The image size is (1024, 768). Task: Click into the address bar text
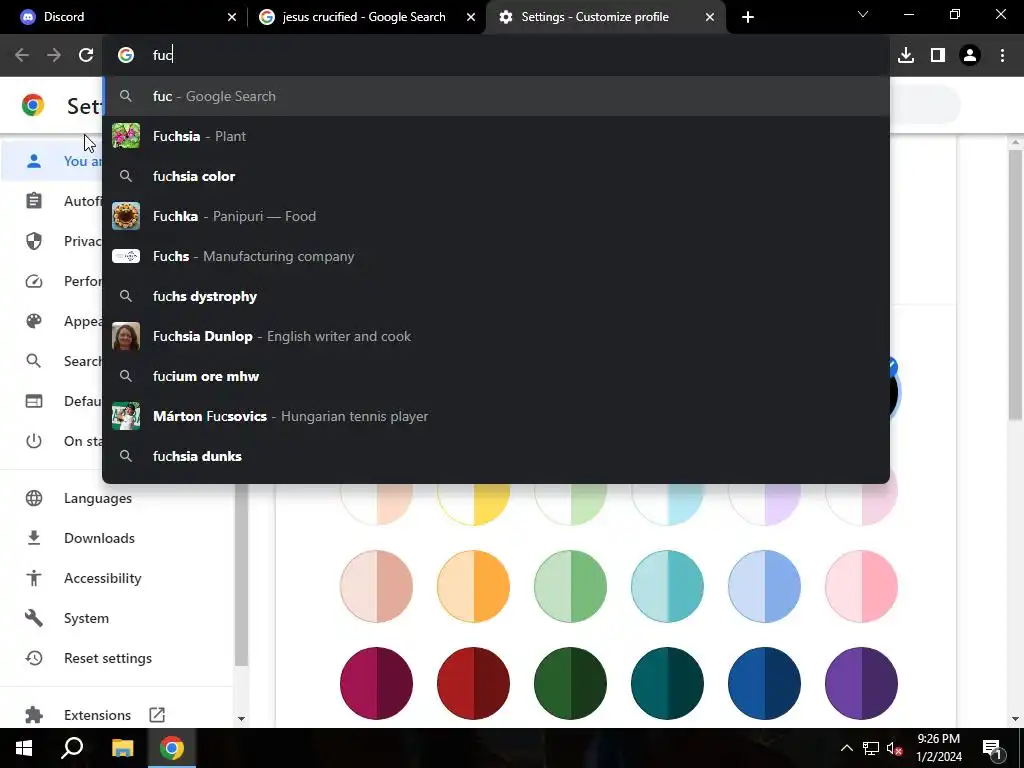(163, 56)
